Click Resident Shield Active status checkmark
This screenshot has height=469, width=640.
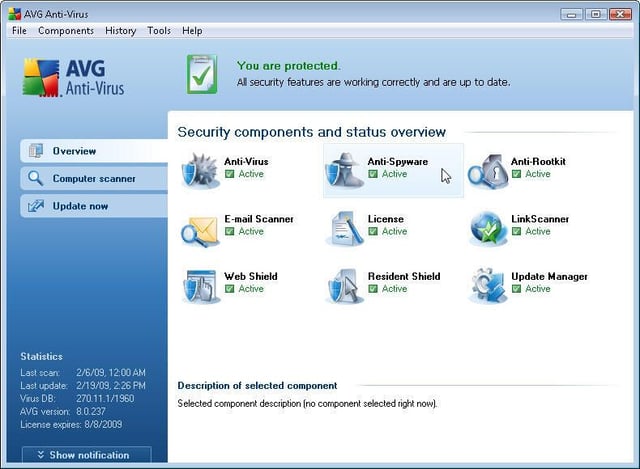(x=373, y=289)
